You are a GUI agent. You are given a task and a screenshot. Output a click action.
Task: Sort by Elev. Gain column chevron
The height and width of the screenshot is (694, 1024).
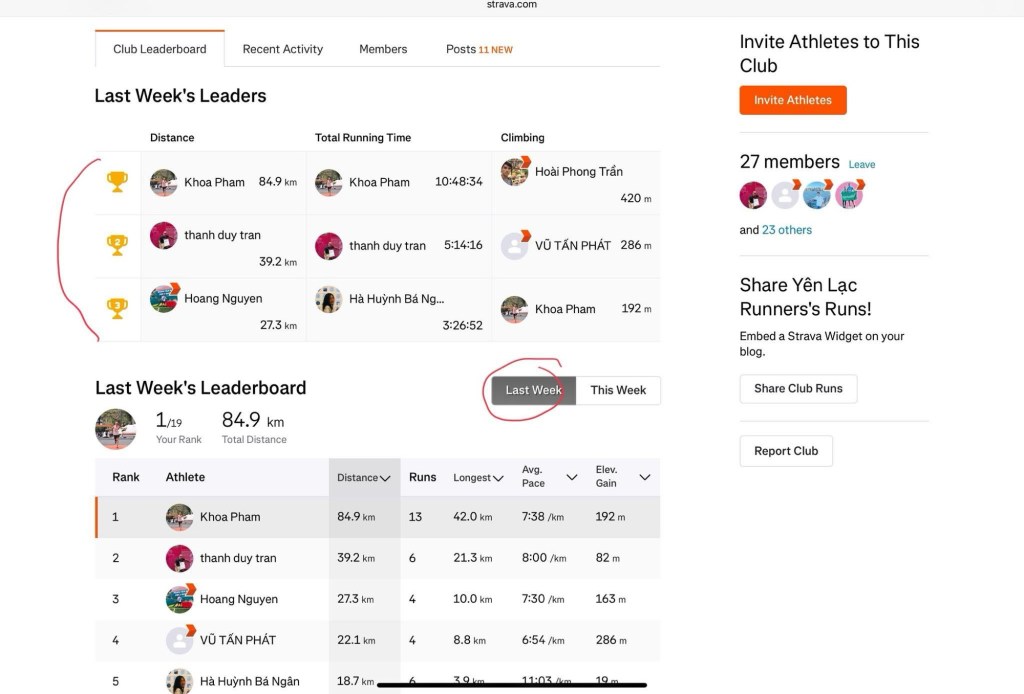tap(645, 478)
